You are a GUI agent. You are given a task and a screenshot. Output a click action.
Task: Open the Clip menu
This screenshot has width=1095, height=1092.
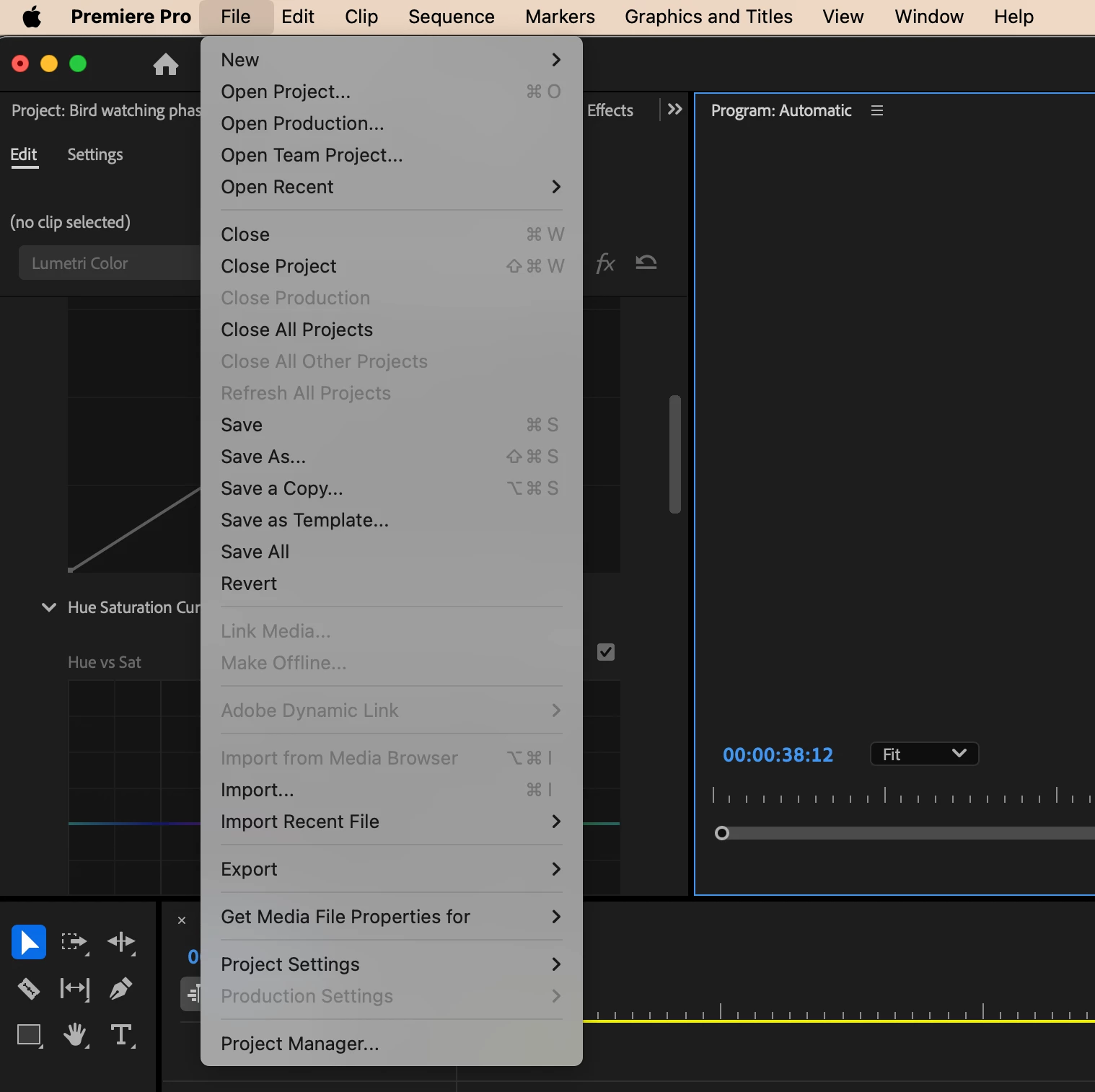click(x=361, y=17)
